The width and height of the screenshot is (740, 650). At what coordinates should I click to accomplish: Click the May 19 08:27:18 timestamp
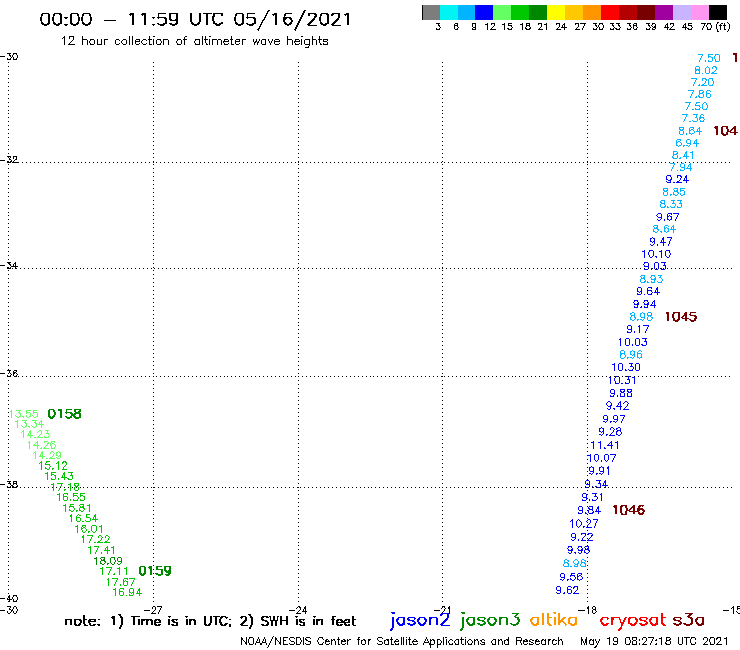[x=654, y=641]
